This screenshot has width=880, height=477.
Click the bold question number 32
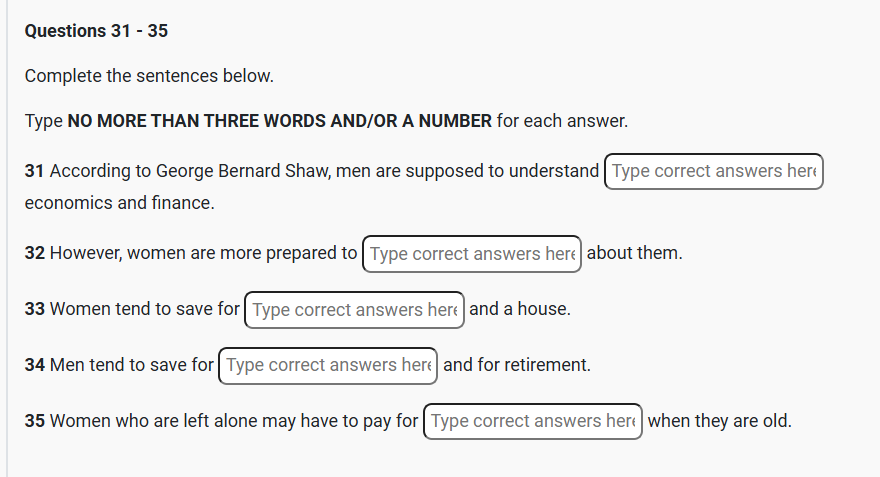click(x=35, y=254)
